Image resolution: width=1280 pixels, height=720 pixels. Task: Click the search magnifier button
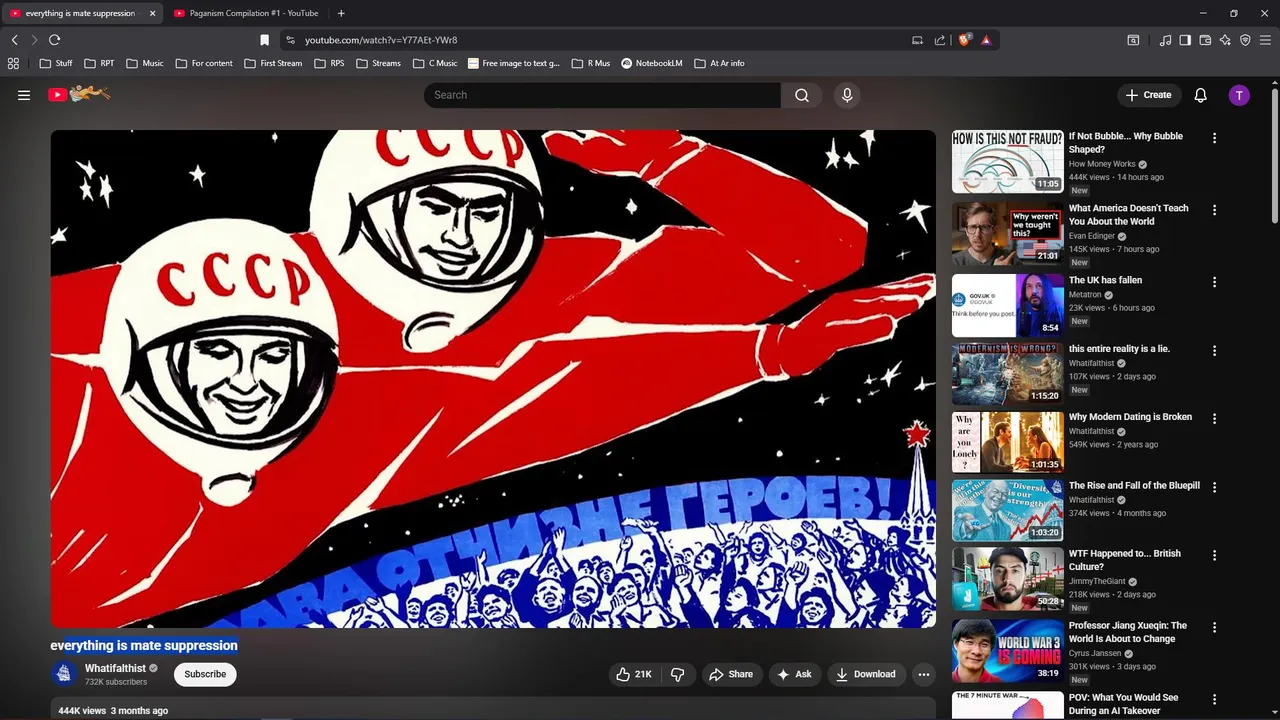pos(802,95)
